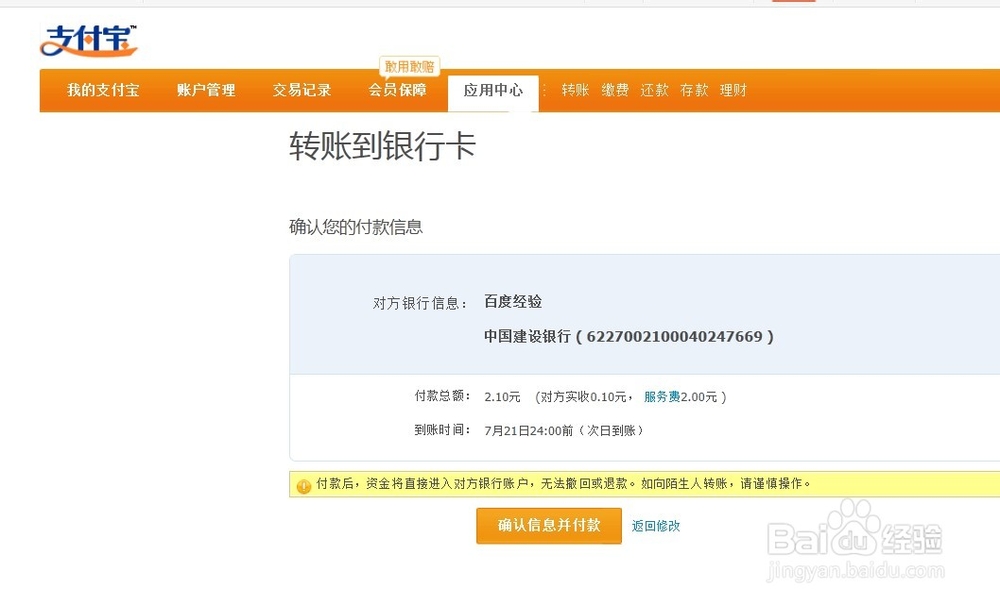
Task: Open the 转账 quick link
Action: [x=574, y=90]
